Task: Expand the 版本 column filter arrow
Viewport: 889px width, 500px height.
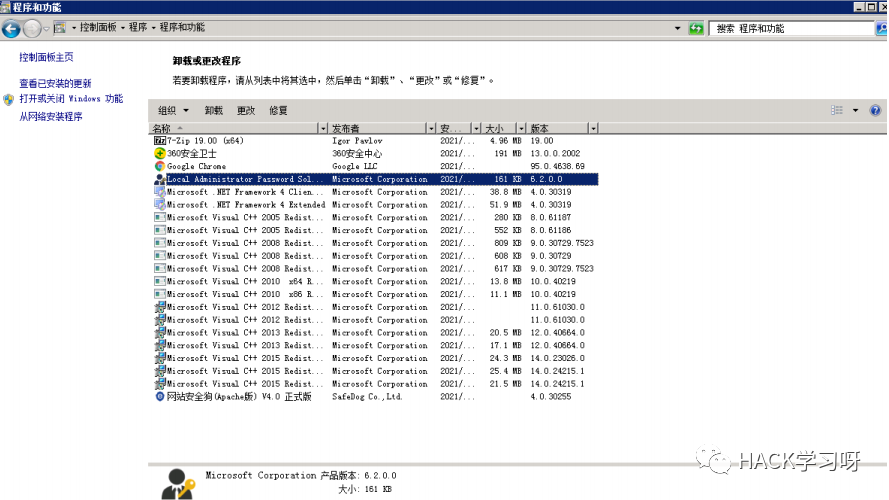Action: [593, 128]
